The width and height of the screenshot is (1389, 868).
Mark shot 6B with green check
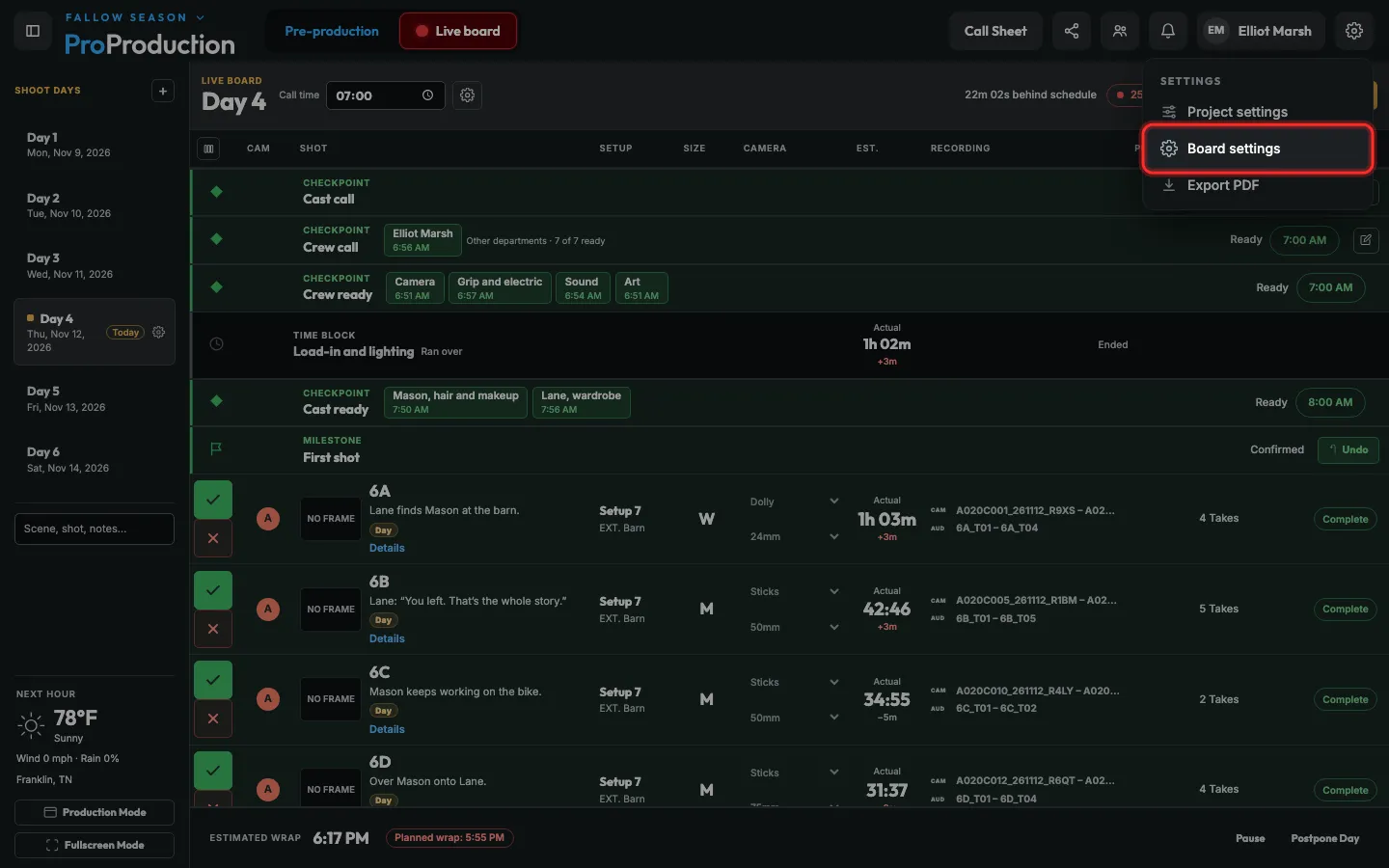213,590
